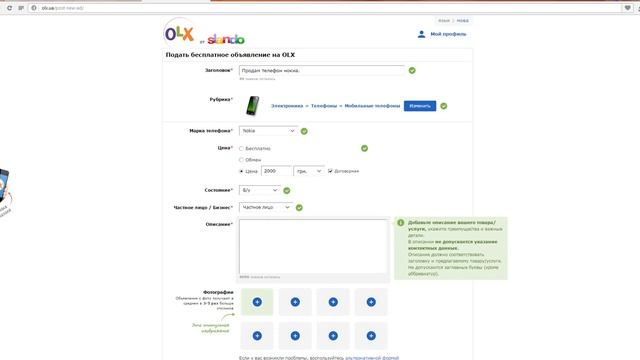
Task: Toggle the Договорная checkbox
Action: (330, 171)
